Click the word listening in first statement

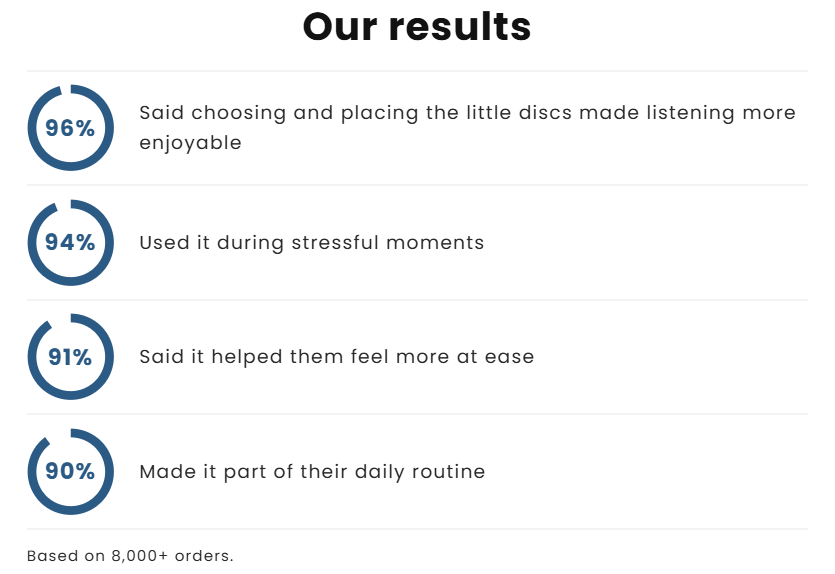691,113
